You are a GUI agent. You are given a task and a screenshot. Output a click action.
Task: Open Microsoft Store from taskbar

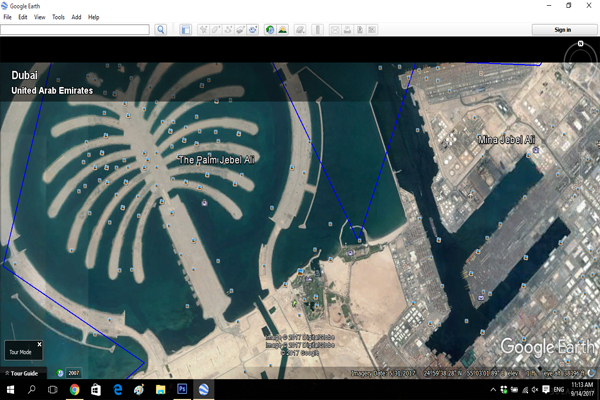pos(96,390)
